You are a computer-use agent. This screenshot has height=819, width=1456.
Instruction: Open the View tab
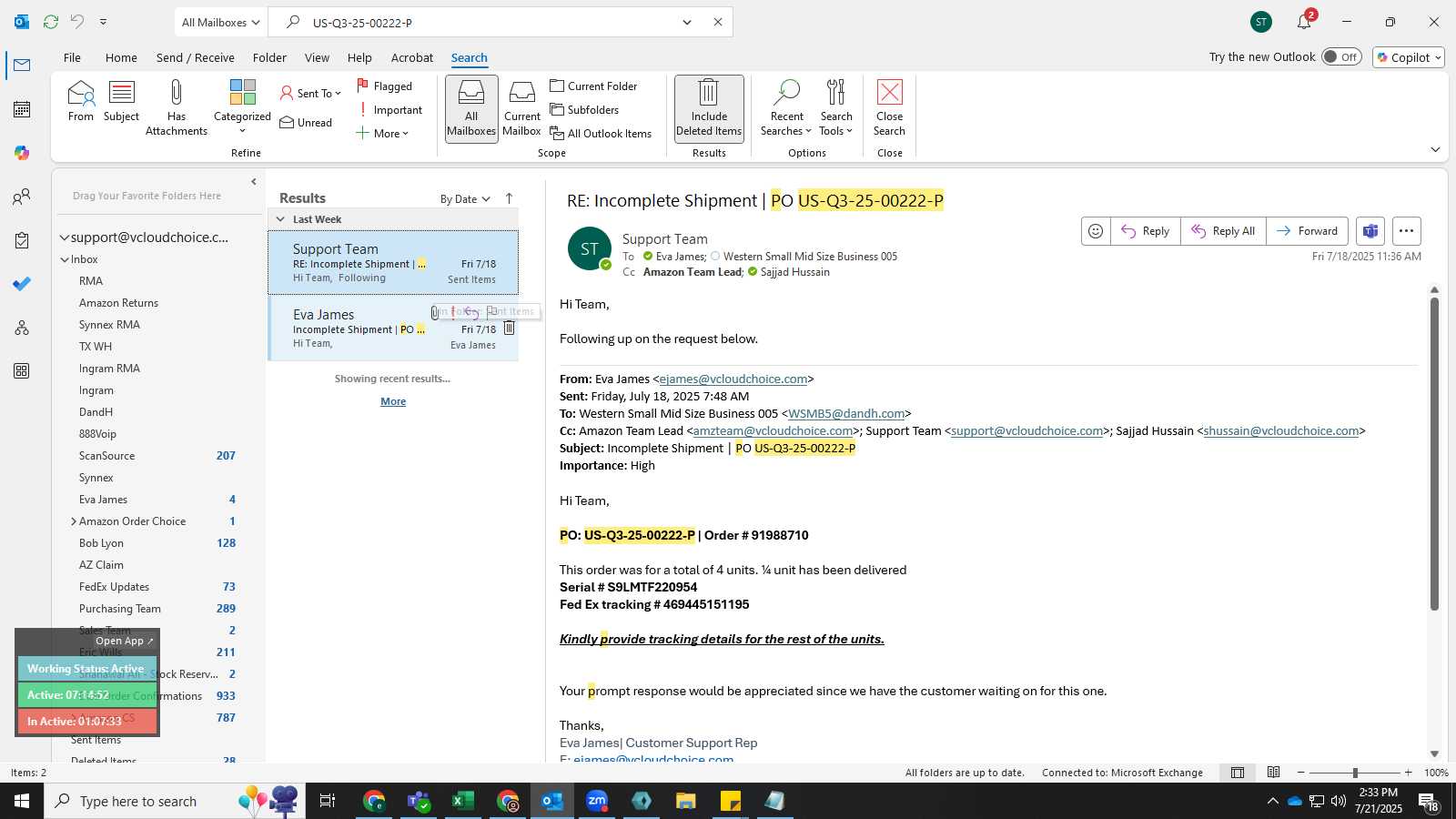[317, 57]
